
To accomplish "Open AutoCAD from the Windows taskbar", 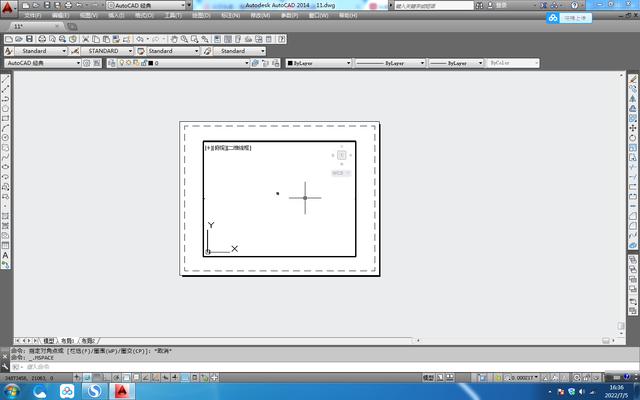I will [x=123, y=390].
